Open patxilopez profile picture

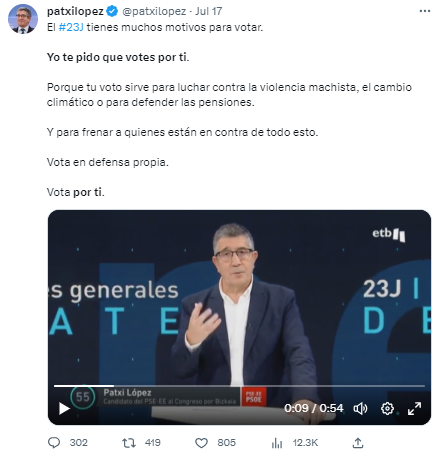pyautogui.click(x=23, y=19)
